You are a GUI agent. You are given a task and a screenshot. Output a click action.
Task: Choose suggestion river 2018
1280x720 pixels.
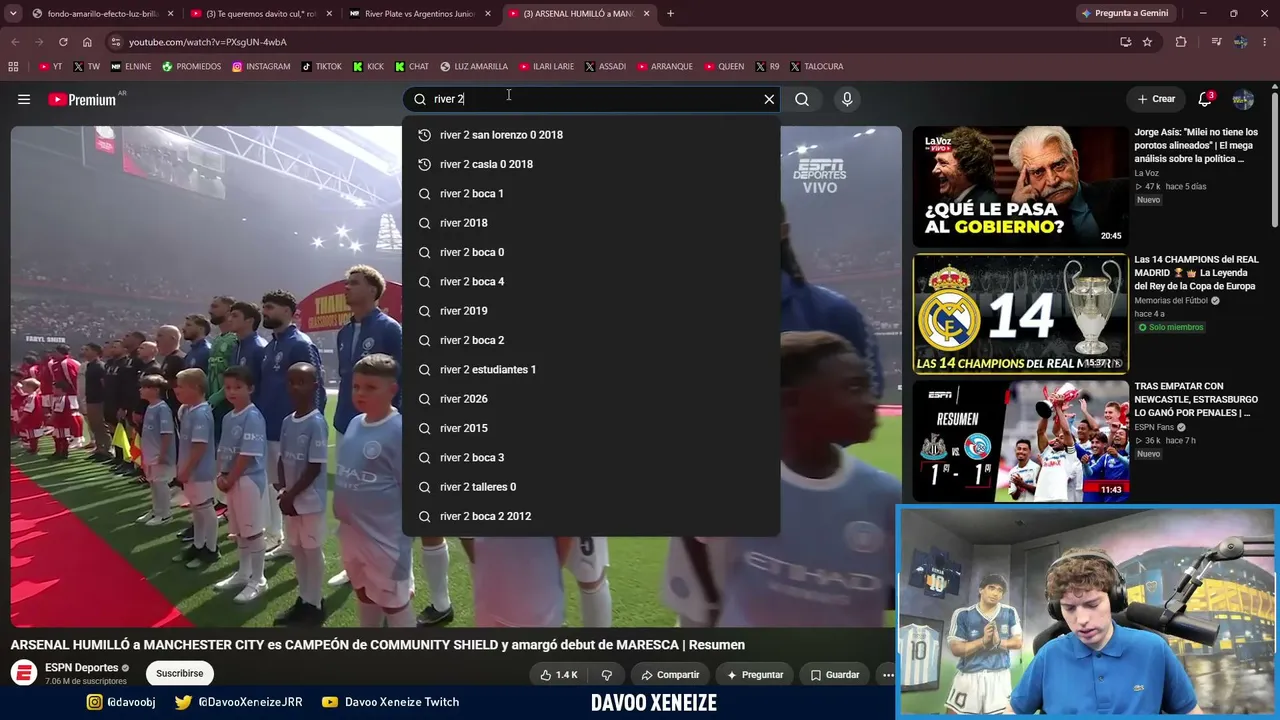591,223
